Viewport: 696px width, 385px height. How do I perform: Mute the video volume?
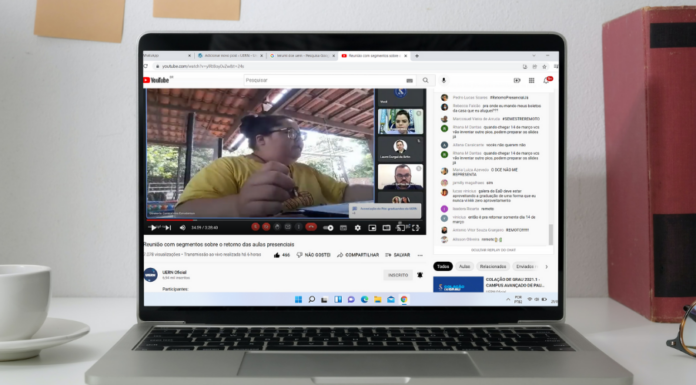coord(182,228)
